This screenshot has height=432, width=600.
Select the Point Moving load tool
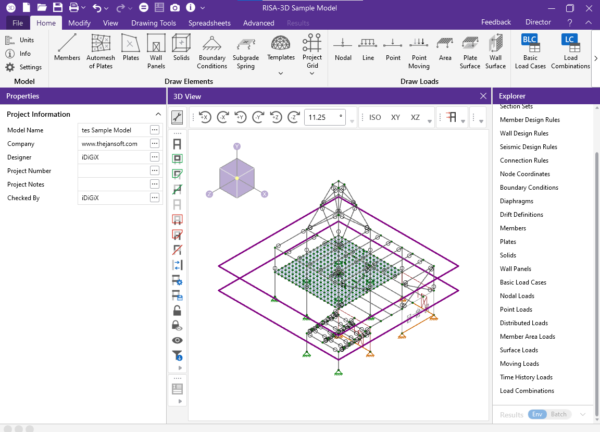tap(419, 52)
